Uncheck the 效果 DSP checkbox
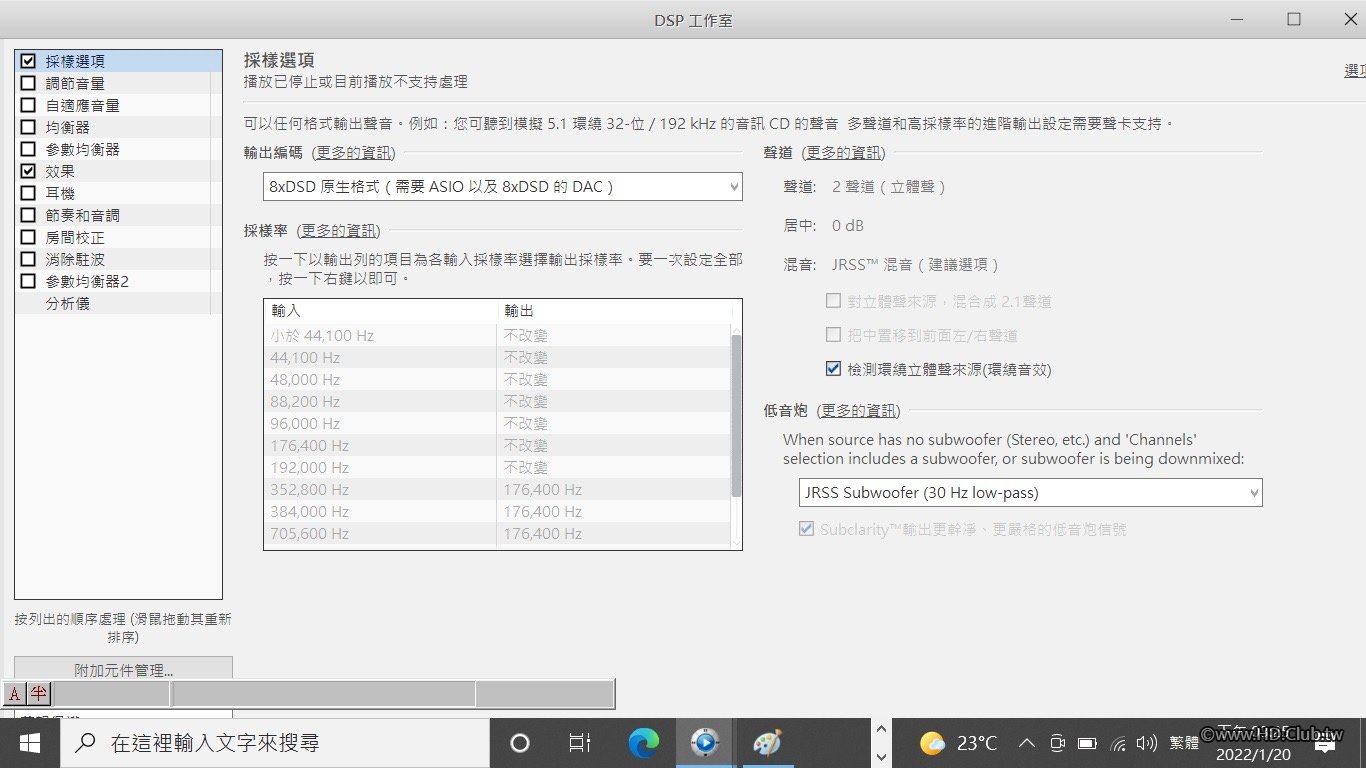The image size is (1366, 768). pyautogui.click(x=28, y=171)
